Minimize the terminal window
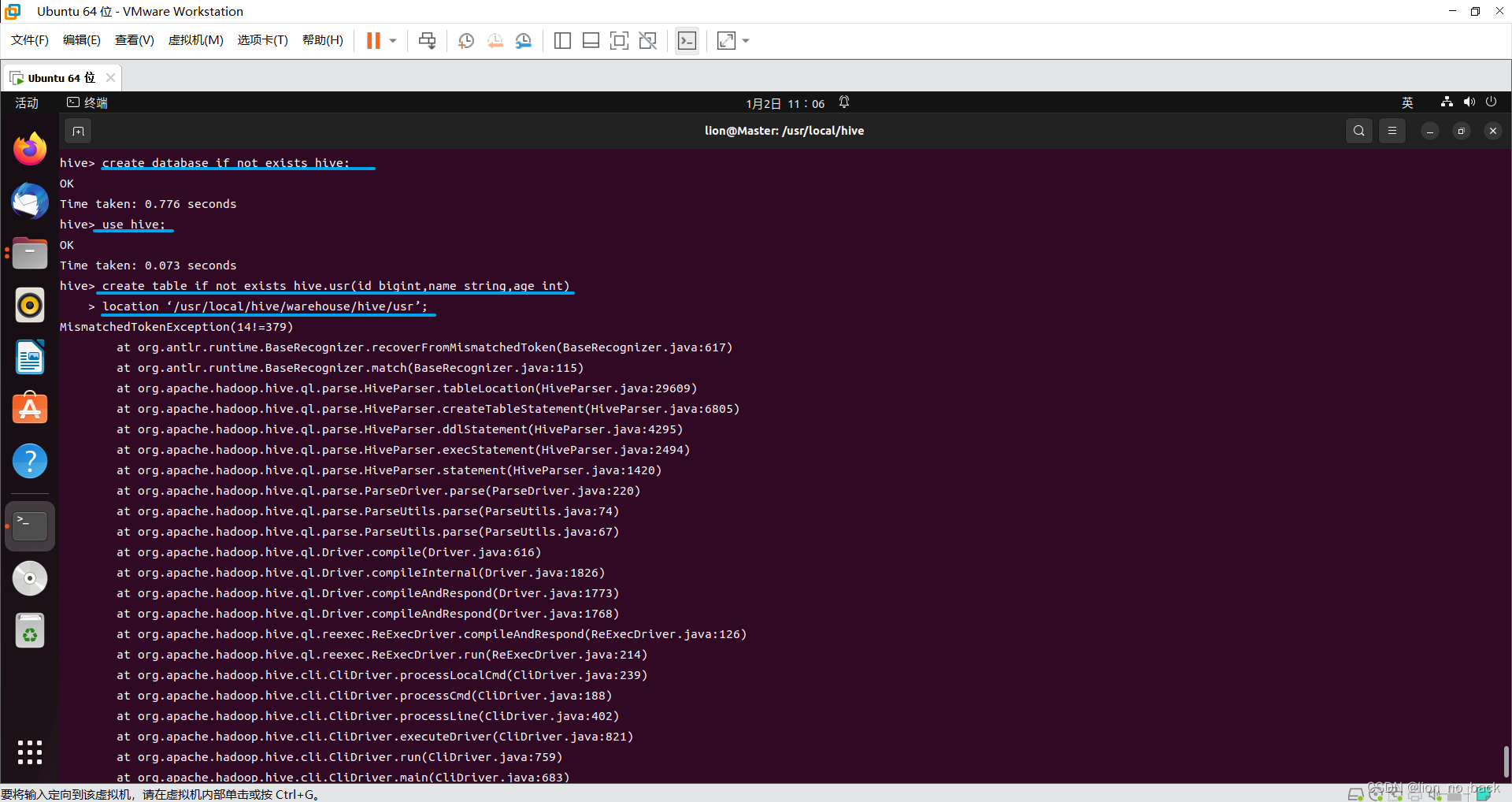 point(1430,131)
